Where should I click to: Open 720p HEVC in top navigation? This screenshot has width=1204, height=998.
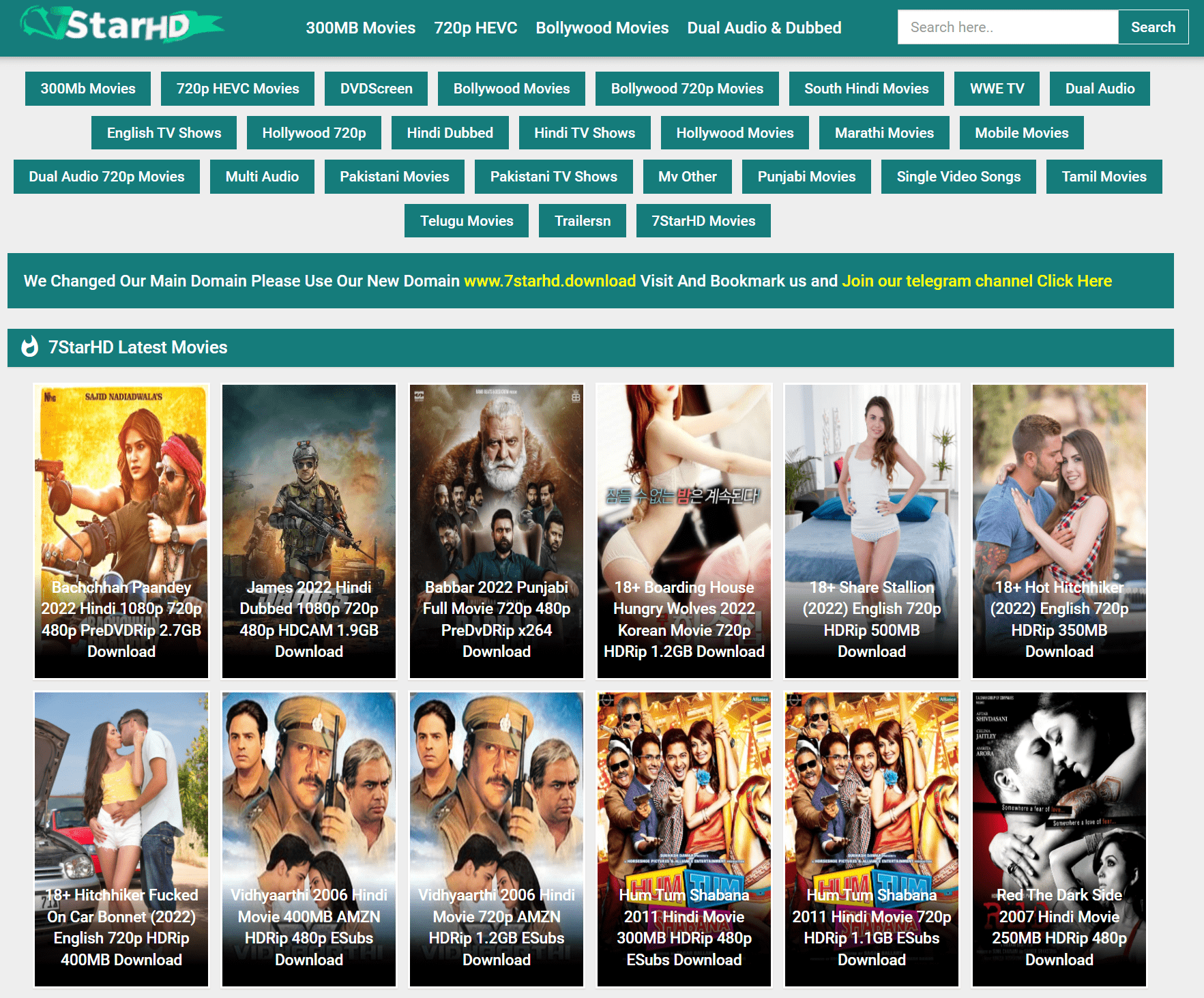click(475, 28)
